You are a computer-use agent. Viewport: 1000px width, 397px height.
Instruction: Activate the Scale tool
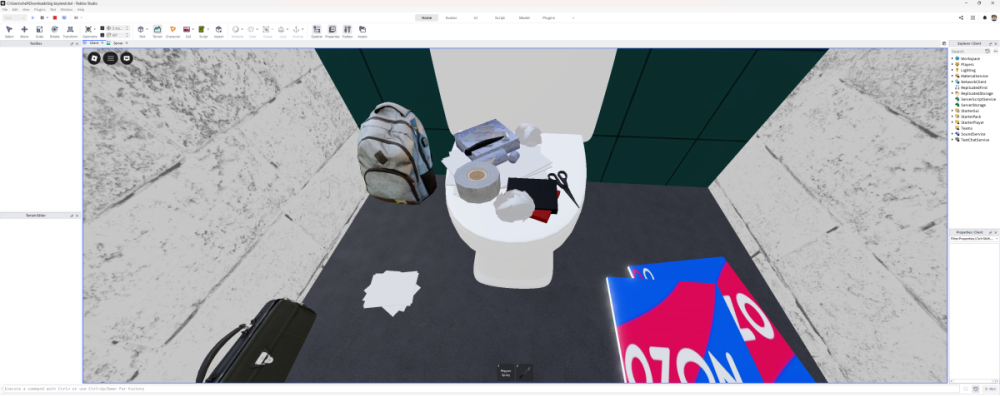pyautogui.click(x=40, y=31)
